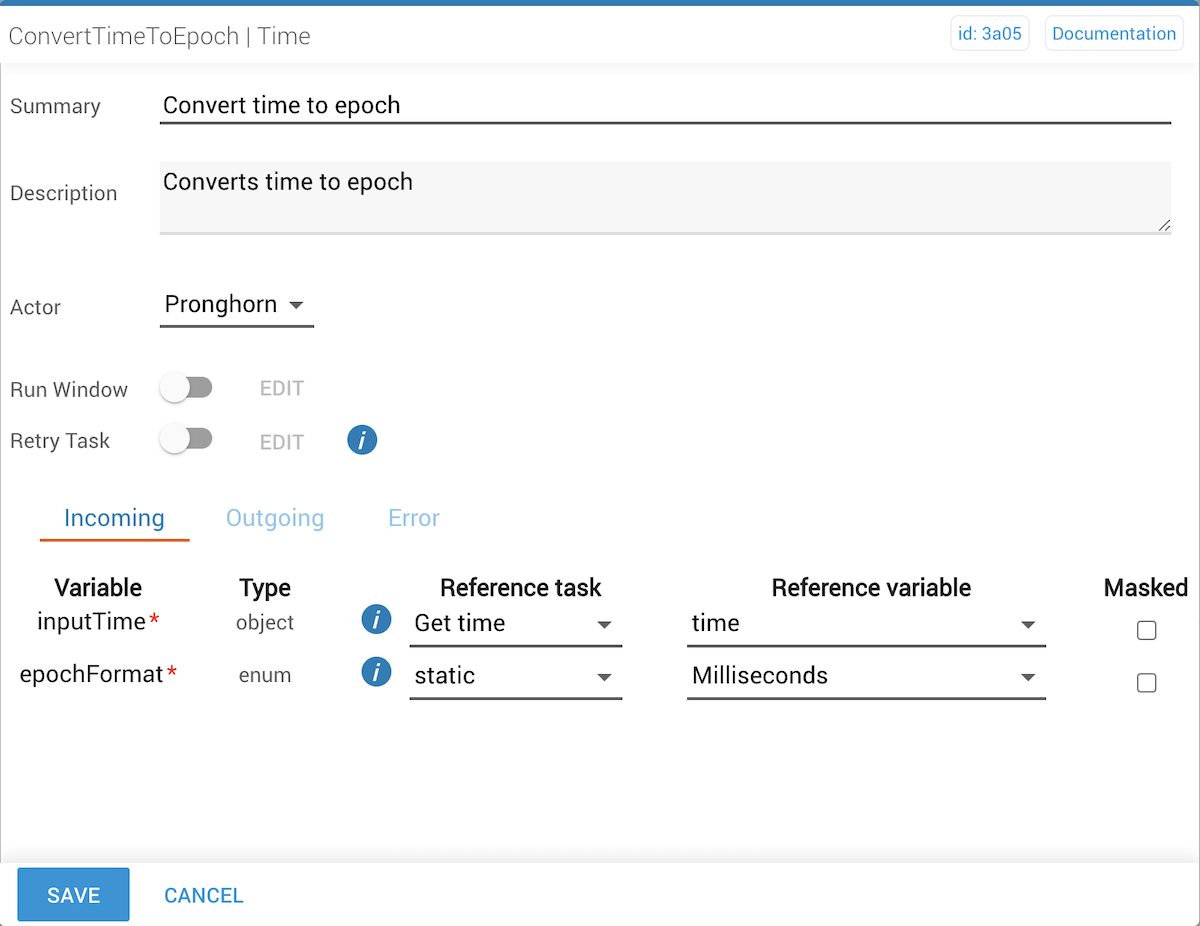Open the time reference variable dropdown
The height and width of the screenshot is (926, 1200).
[x=865, y=624]
